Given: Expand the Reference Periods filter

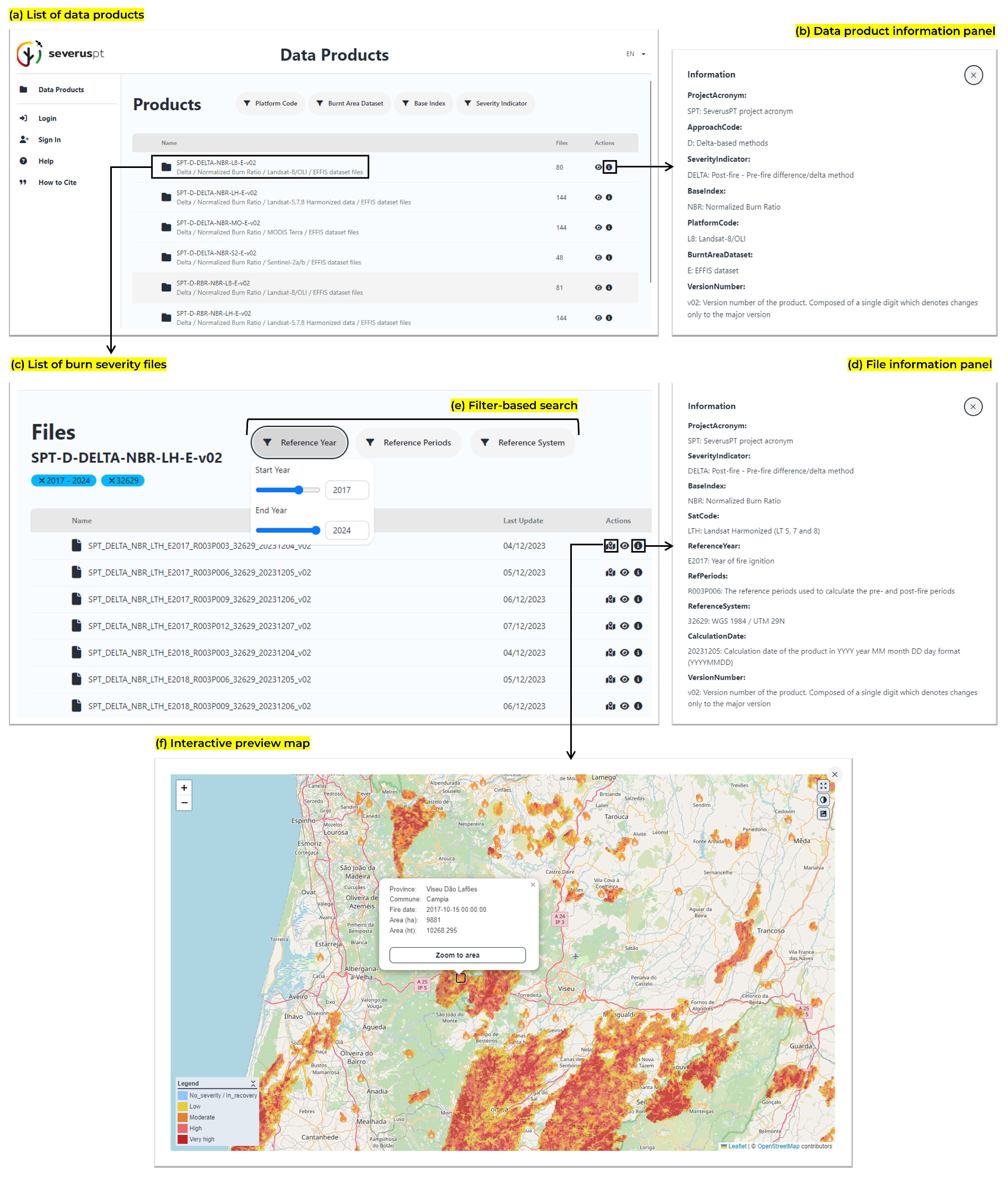Looking at the screenshot, I should coord(409,443).
